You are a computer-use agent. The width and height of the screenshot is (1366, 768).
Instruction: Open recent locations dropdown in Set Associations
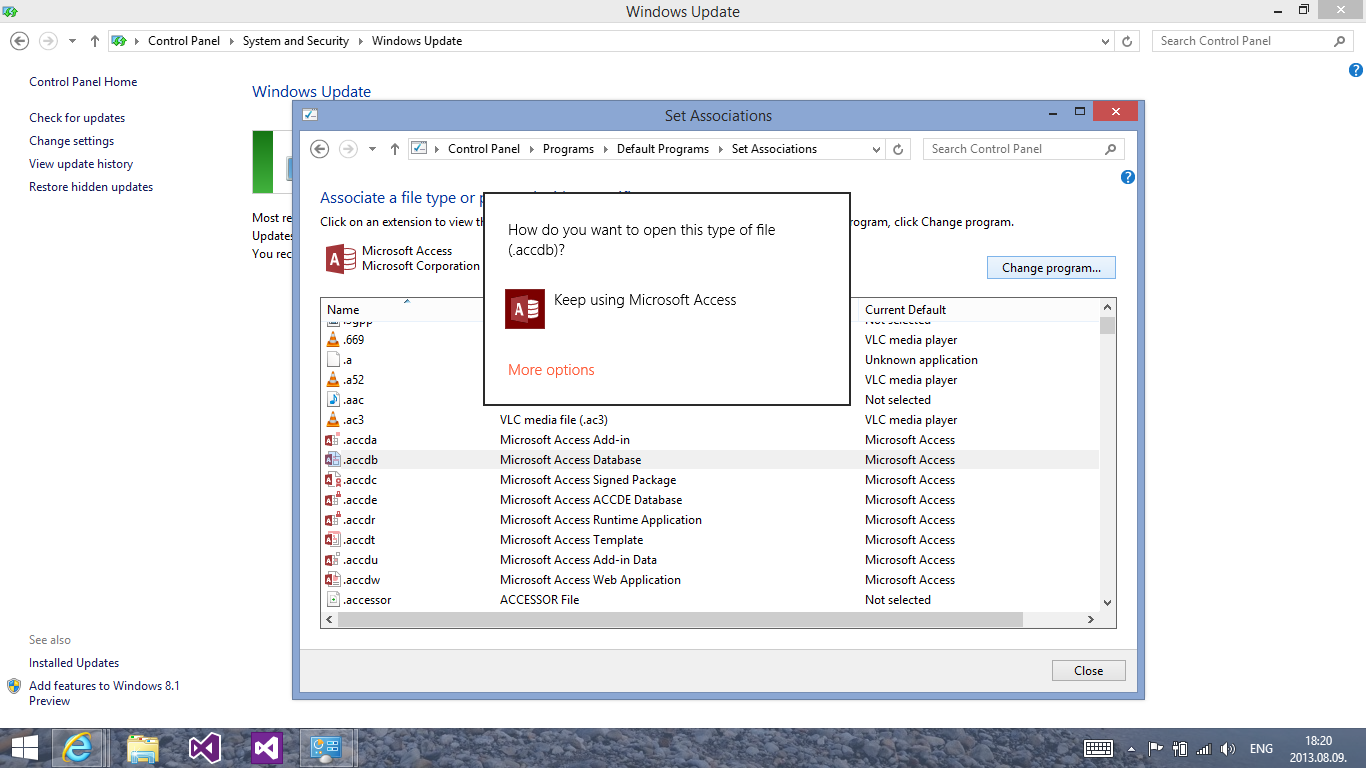[372, 149]
